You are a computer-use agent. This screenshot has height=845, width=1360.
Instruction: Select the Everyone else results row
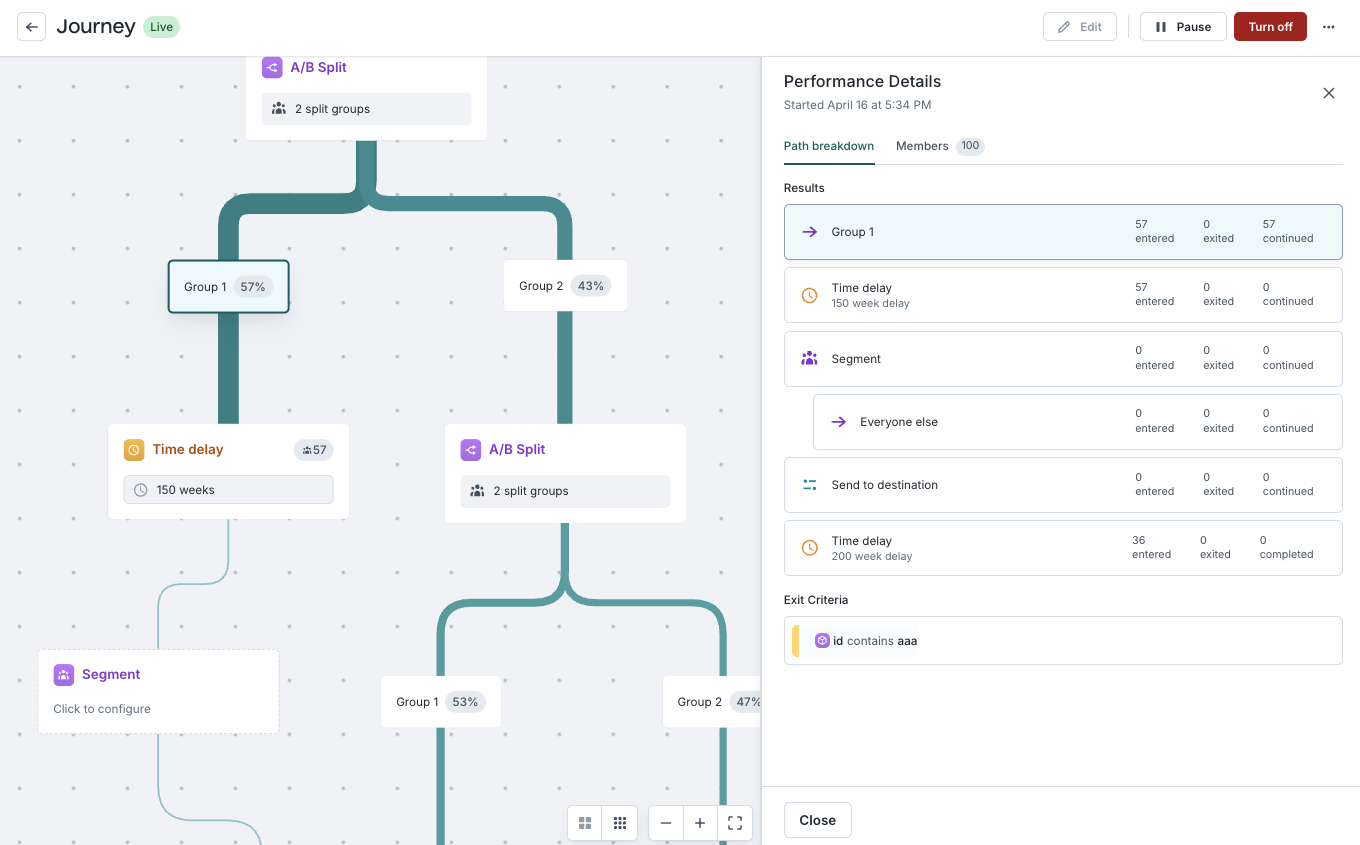(1077, 422)
